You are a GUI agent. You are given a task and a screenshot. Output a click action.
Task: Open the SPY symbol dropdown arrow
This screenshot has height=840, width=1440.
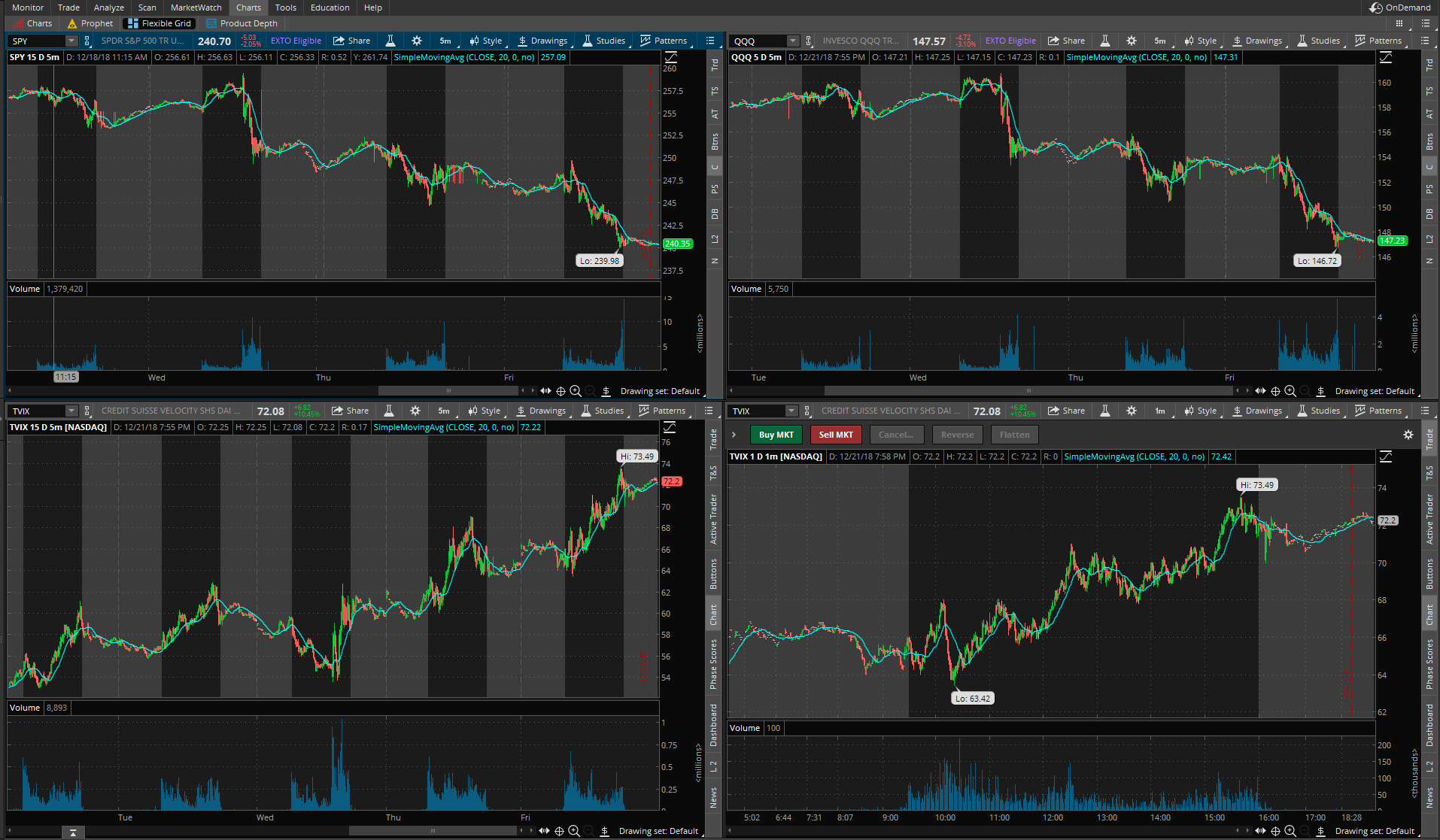[71, 41]
